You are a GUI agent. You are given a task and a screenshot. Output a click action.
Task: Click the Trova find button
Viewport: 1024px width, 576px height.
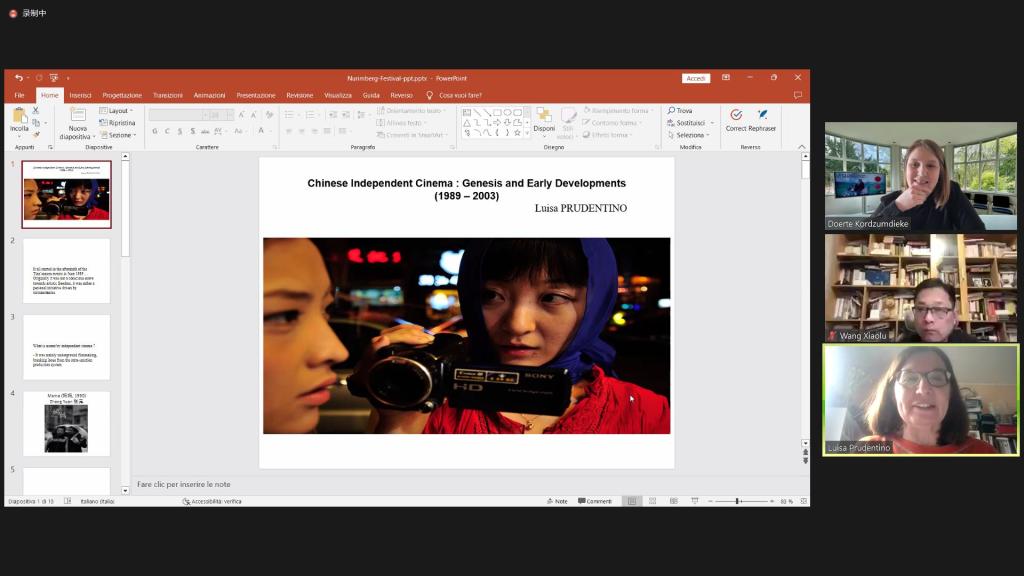pos(680,111)
